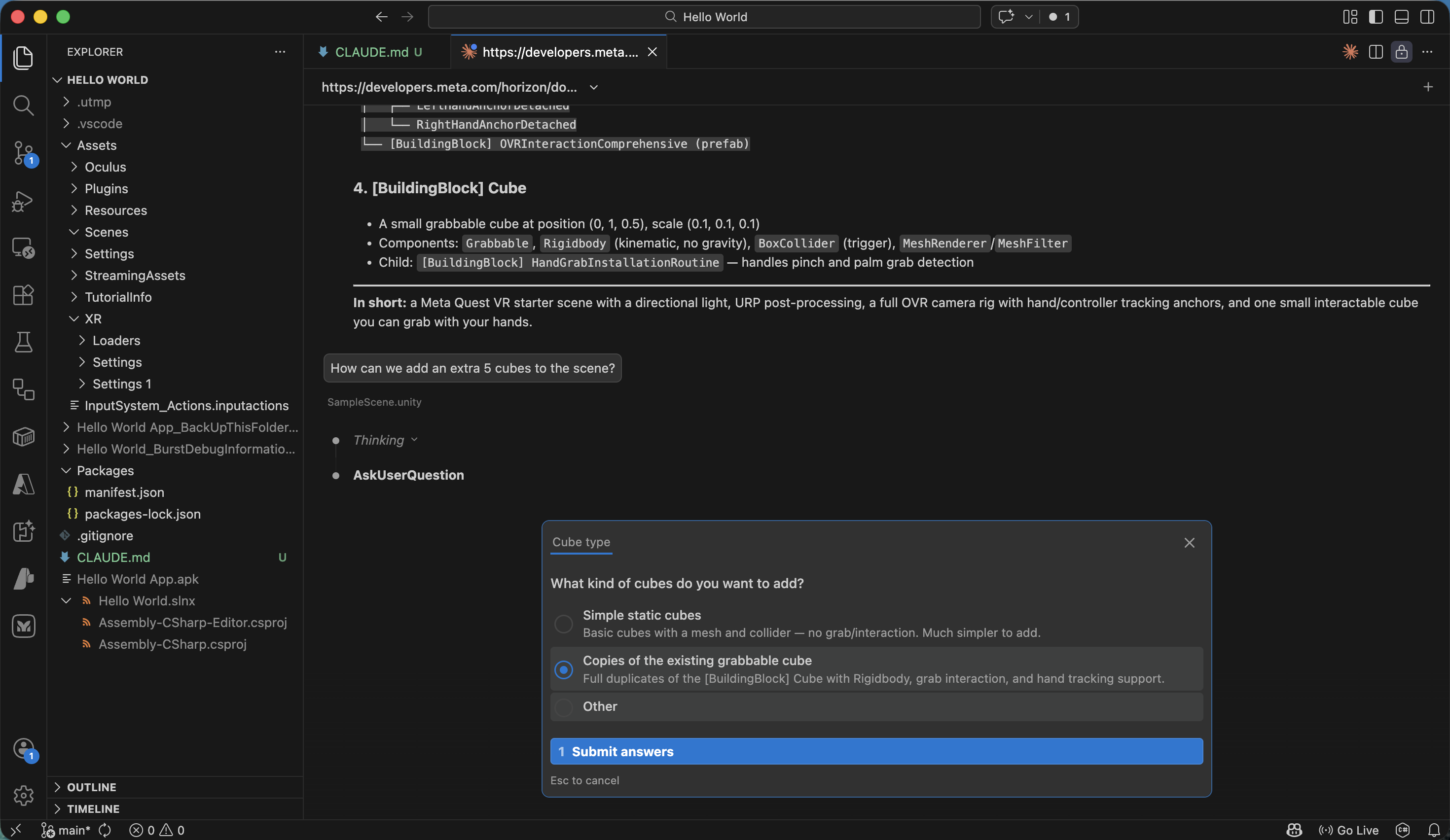
Task: Click the lock icon in editor toolbar
Action: 1401,52
